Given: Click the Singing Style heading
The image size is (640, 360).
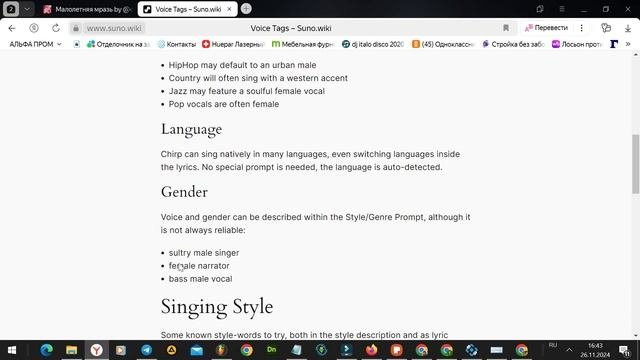Looking at the screenshot, I should click(217, 307).
